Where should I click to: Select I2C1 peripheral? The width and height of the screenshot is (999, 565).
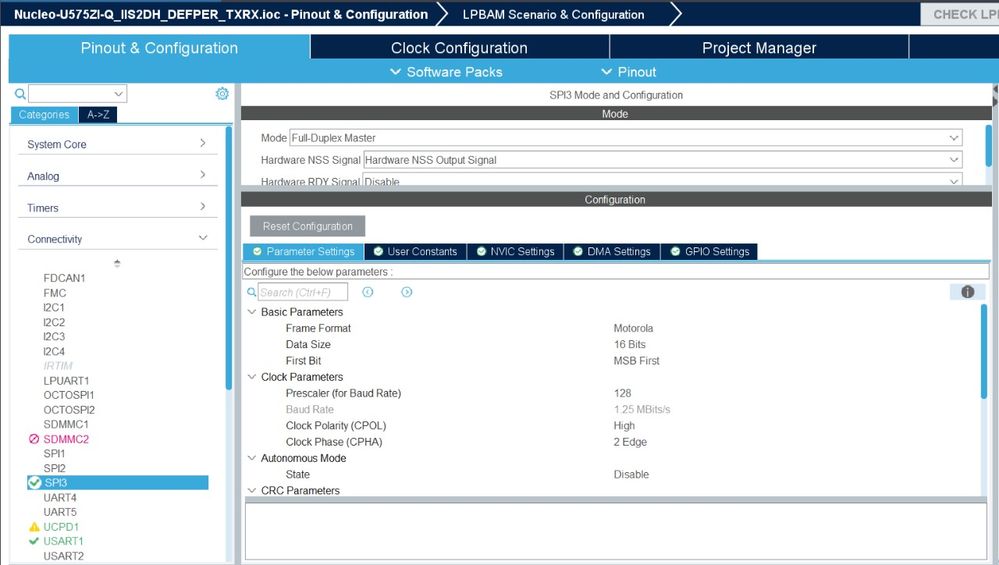coord(54,308)
